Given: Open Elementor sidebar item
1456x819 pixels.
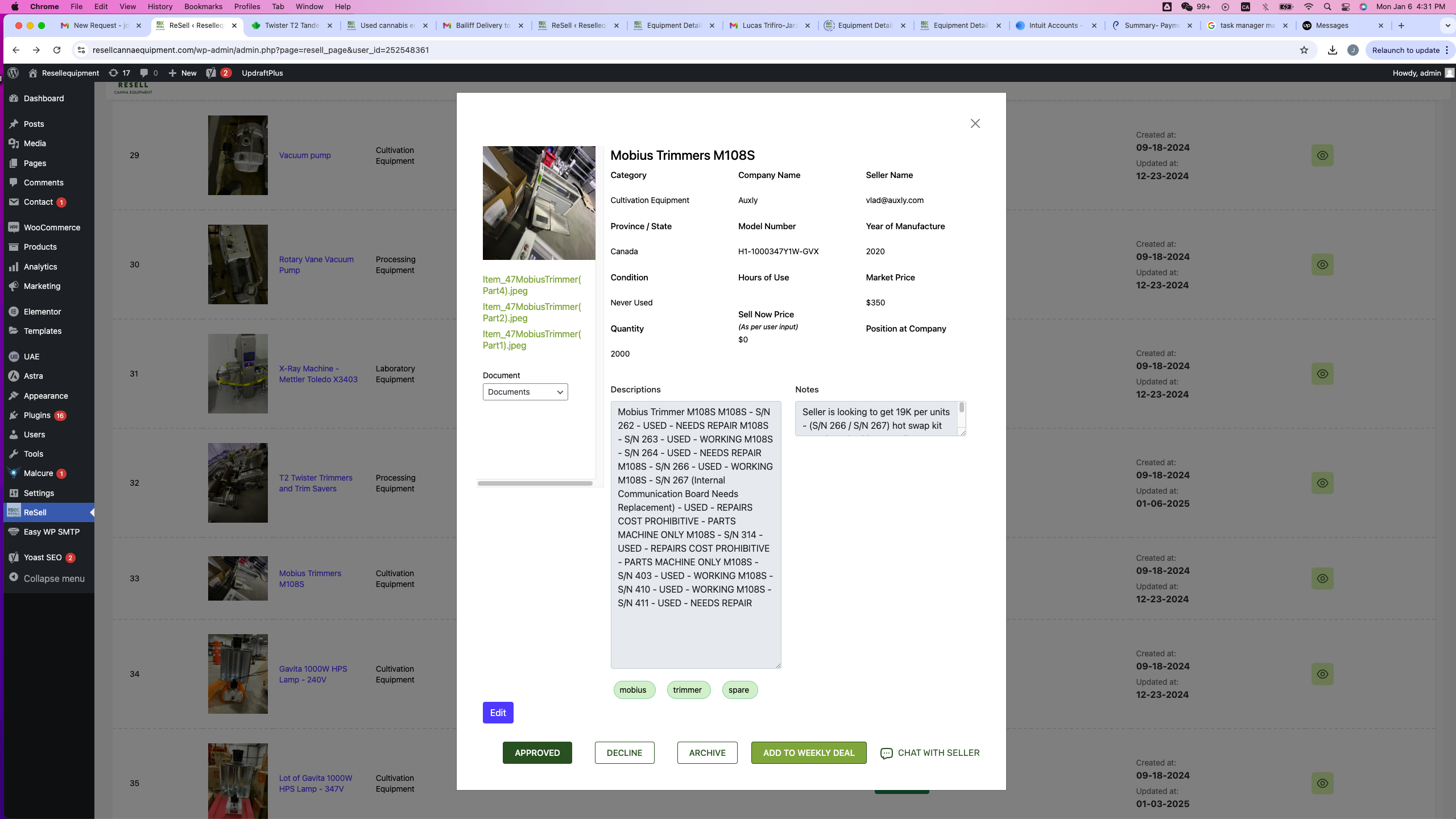Looking at the screenshot, I should pos(42,312).
